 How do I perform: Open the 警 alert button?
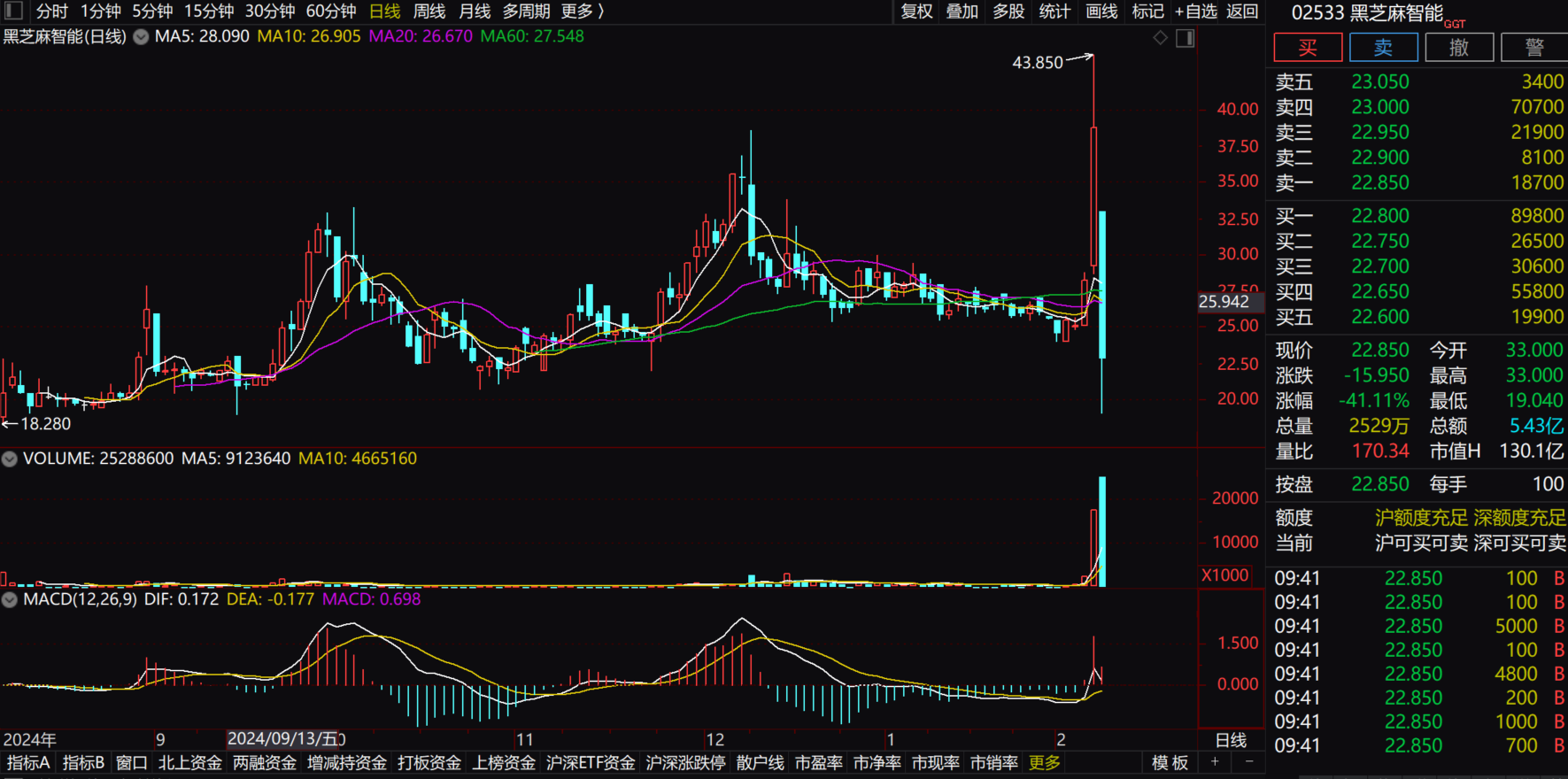click(x=1533, y=48)
